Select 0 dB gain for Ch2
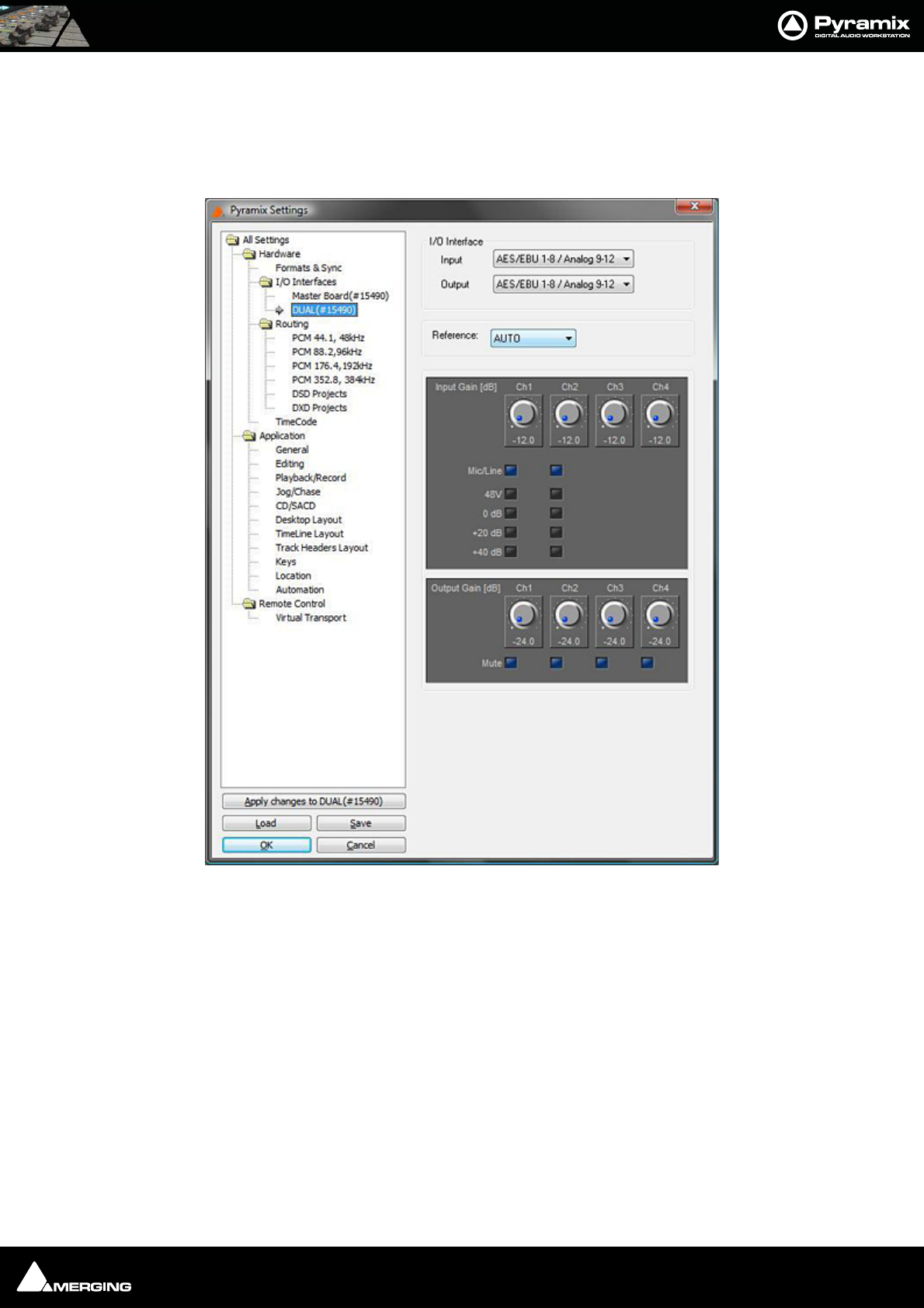Image resolution: width=924 pixels, height=1308 pixels. (556, 513)
